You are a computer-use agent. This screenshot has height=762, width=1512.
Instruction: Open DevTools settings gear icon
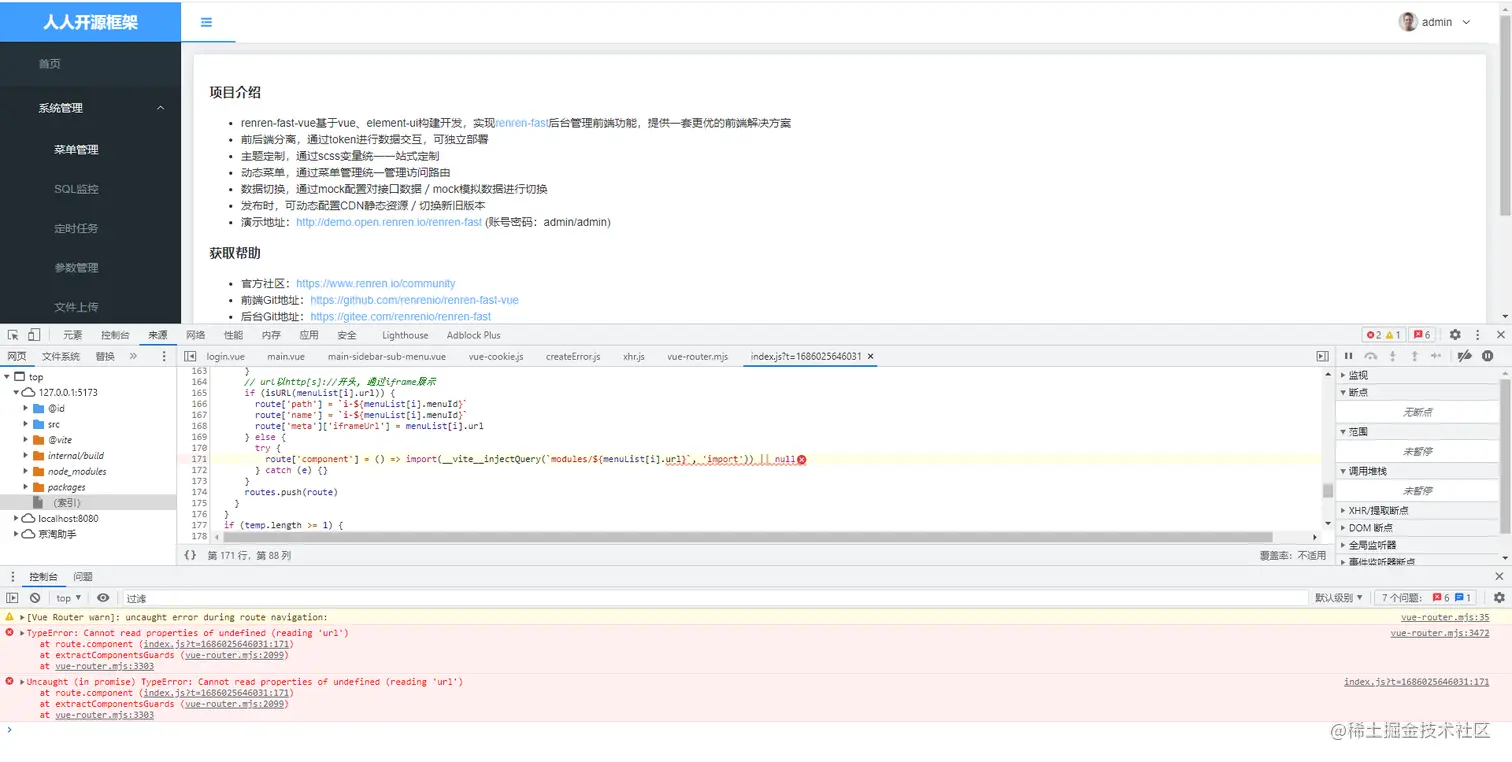[x=1455, y=335]
